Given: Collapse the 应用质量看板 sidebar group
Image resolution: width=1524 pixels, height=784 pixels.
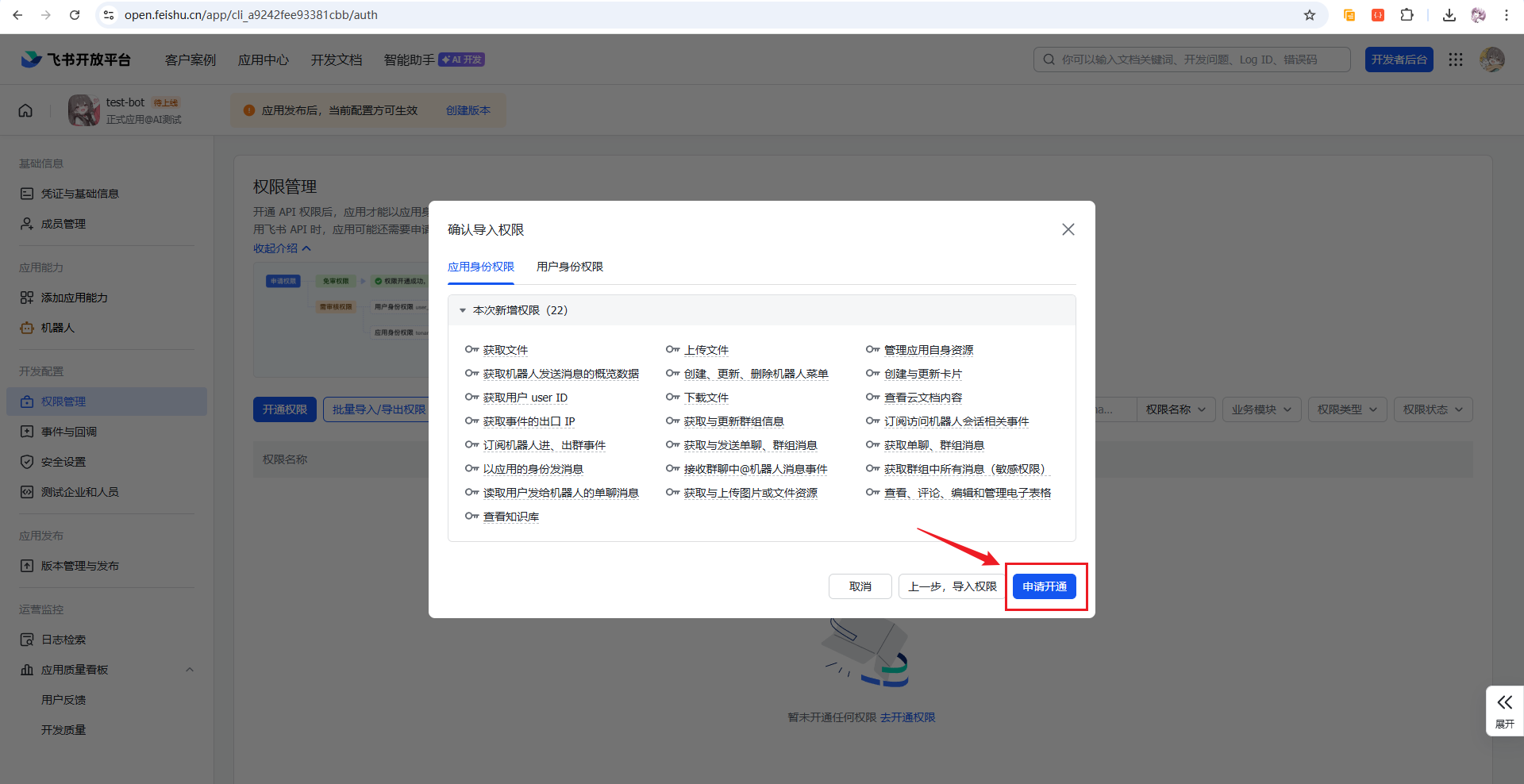Looking at the screenshot, I should 190,670.
